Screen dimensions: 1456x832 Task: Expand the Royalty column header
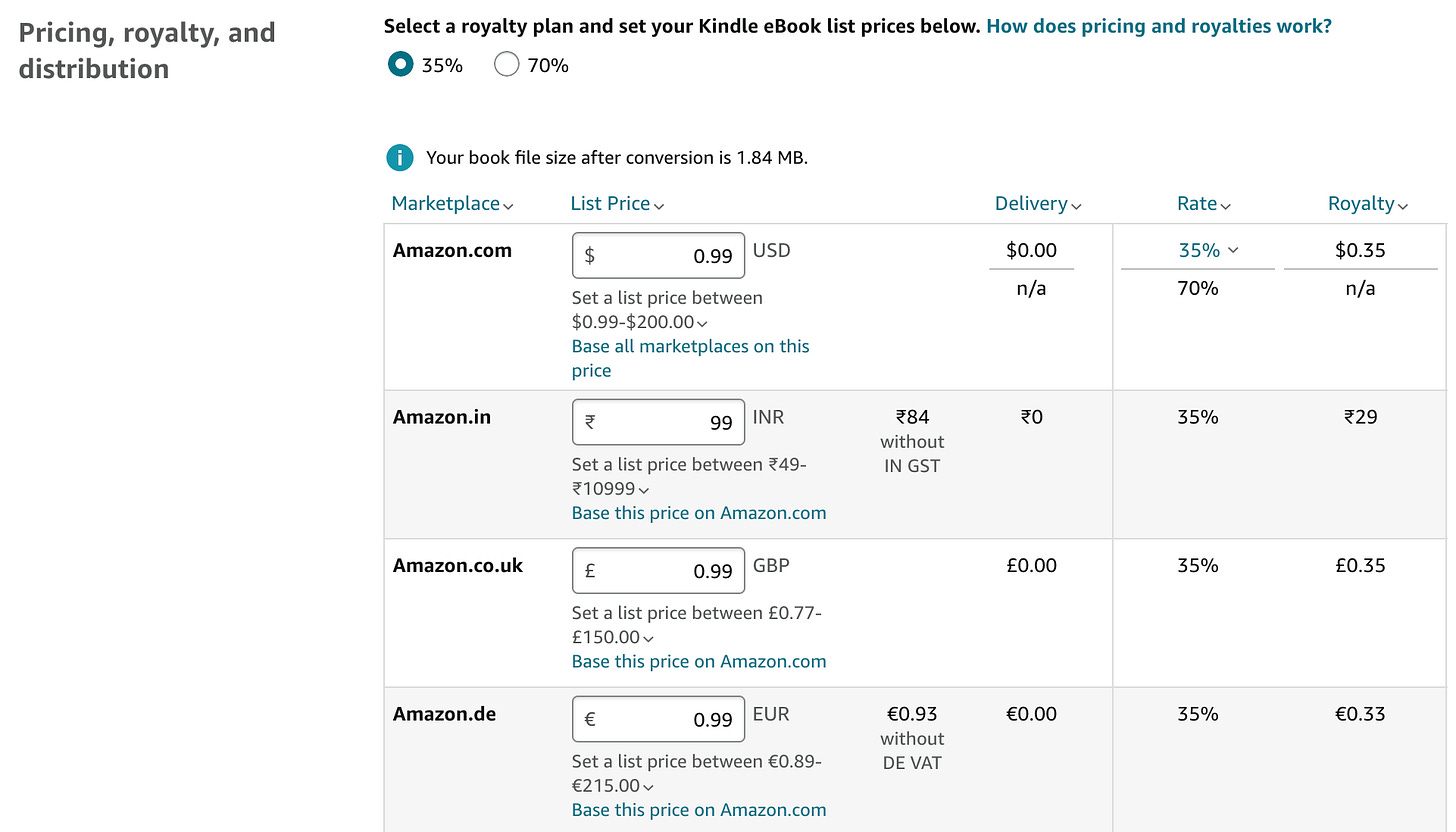tap(1367, 204)
